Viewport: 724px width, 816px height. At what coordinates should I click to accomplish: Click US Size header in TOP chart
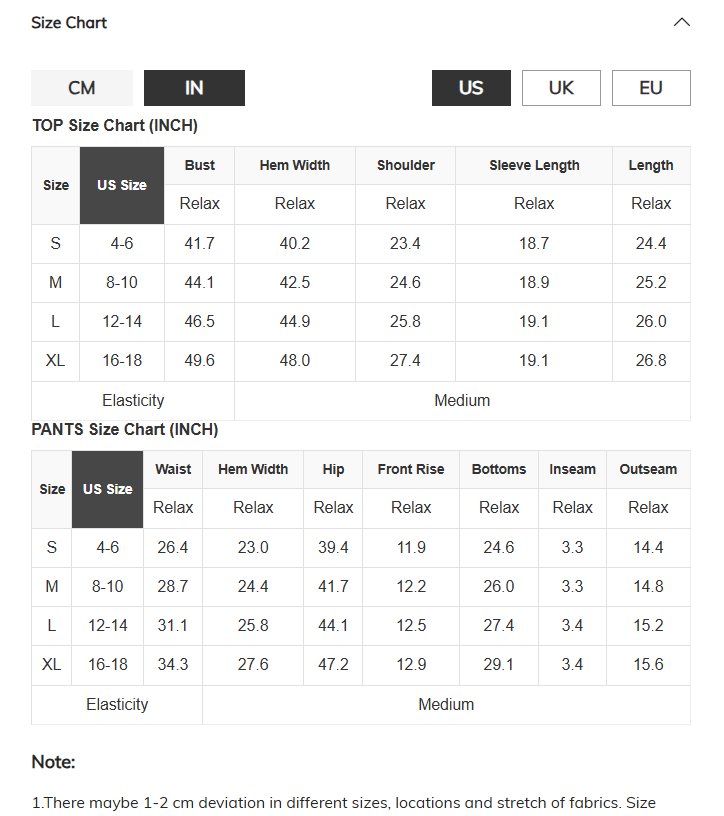[122, 185]
